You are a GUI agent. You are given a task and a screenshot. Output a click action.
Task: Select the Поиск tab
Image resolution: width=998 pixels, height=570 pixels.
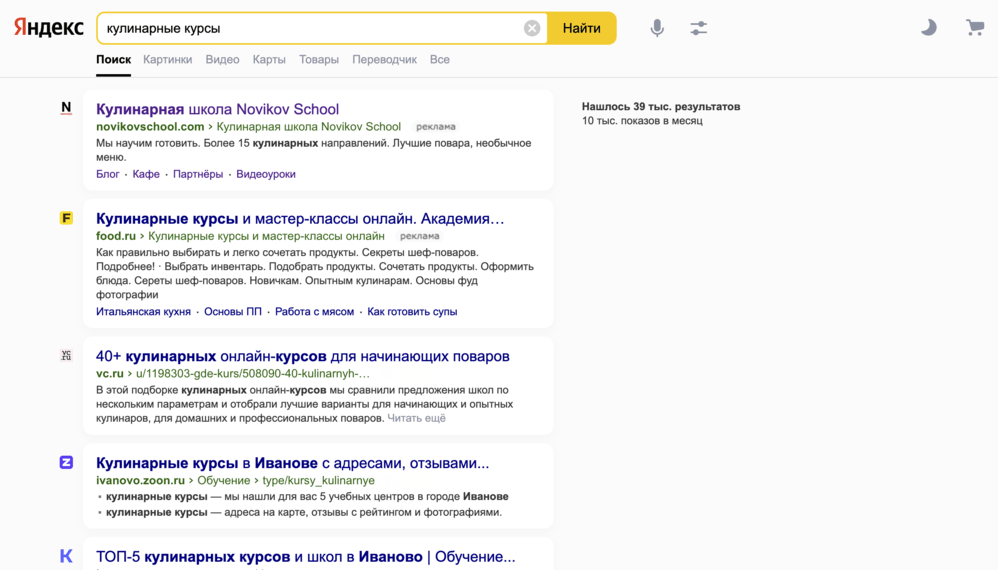(113, 60)
